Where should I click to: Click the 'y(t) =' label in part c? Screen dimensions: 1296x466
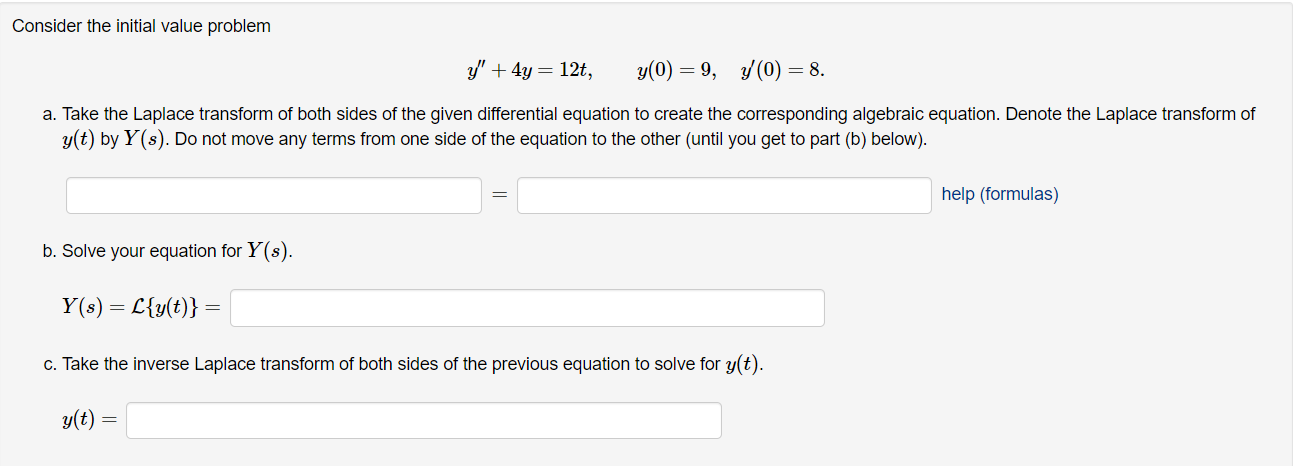[x=89, y=421]
